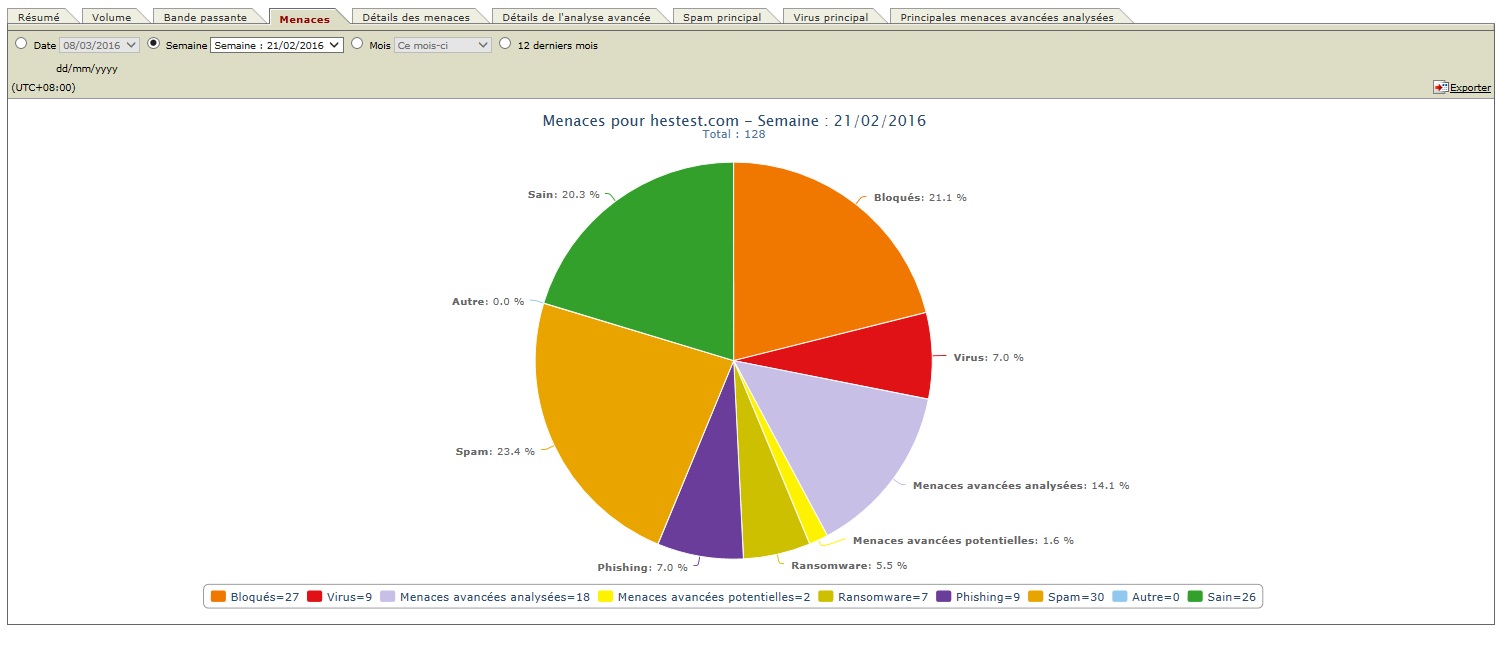
Task: Select the Mois radio button
Action: [x=357, y=44]
